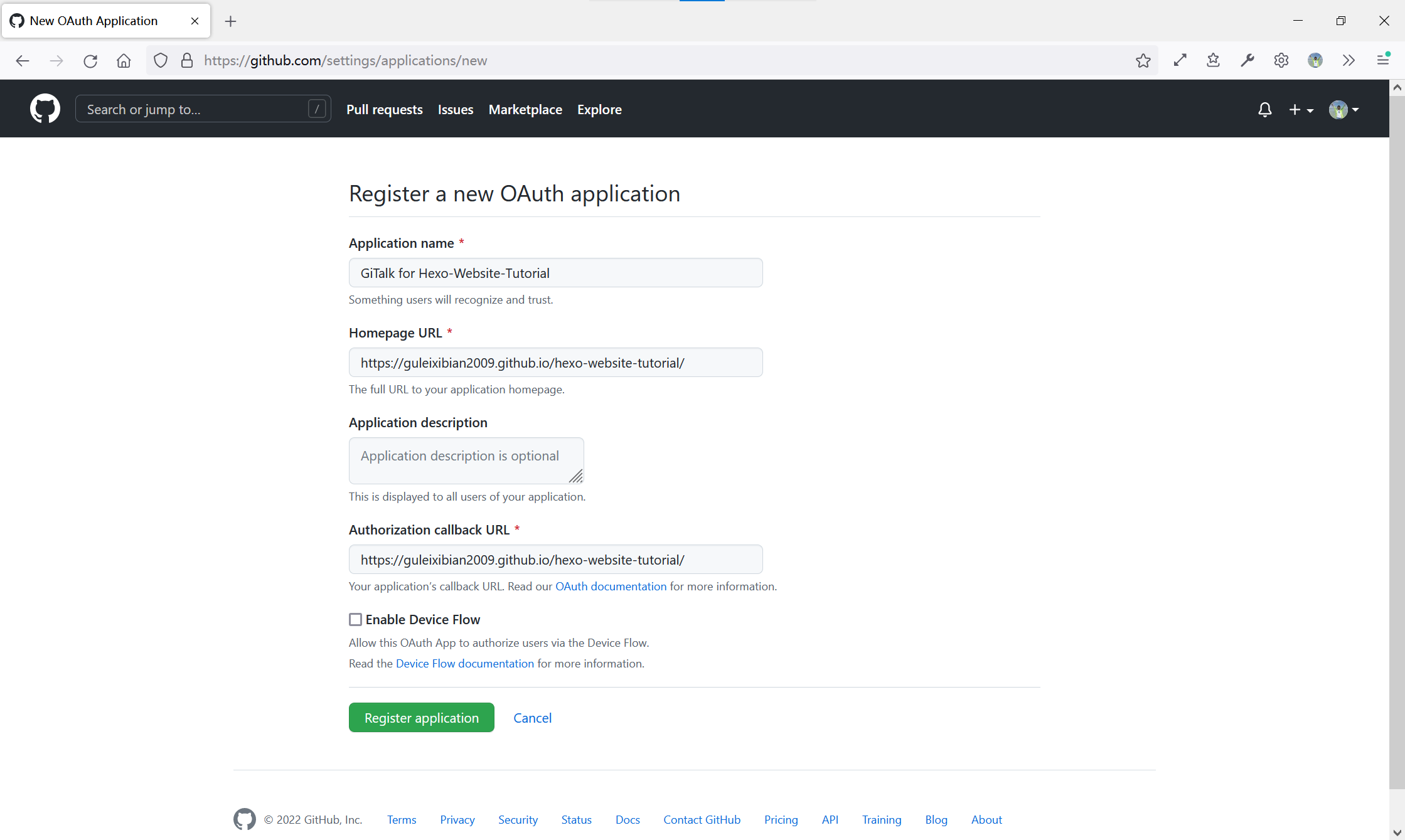
Task: Reload the page using the refresh icon
Action: tap(90, 61)
